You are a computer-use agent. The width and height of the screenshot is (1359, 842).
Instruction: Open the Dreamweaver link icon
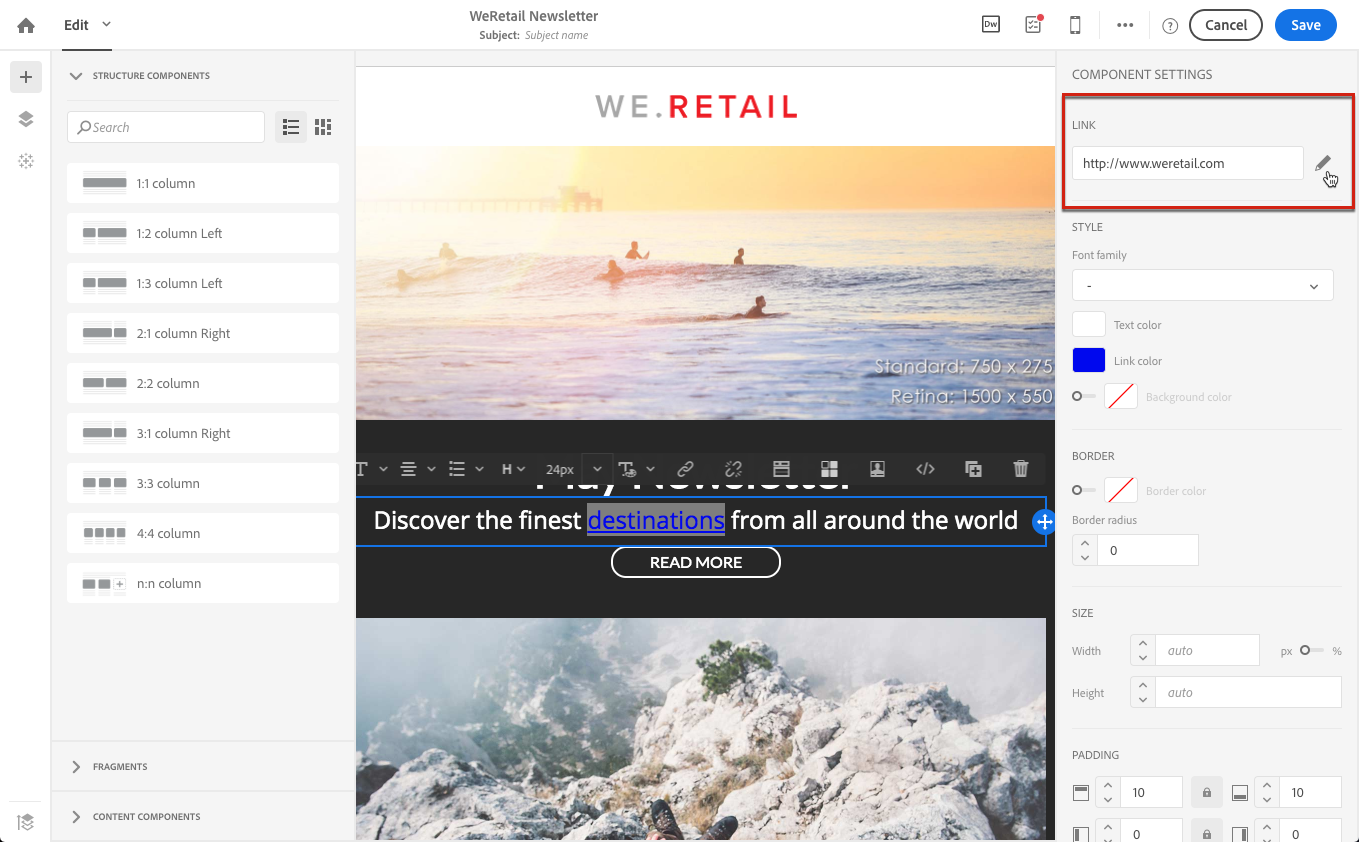point(991,25)
